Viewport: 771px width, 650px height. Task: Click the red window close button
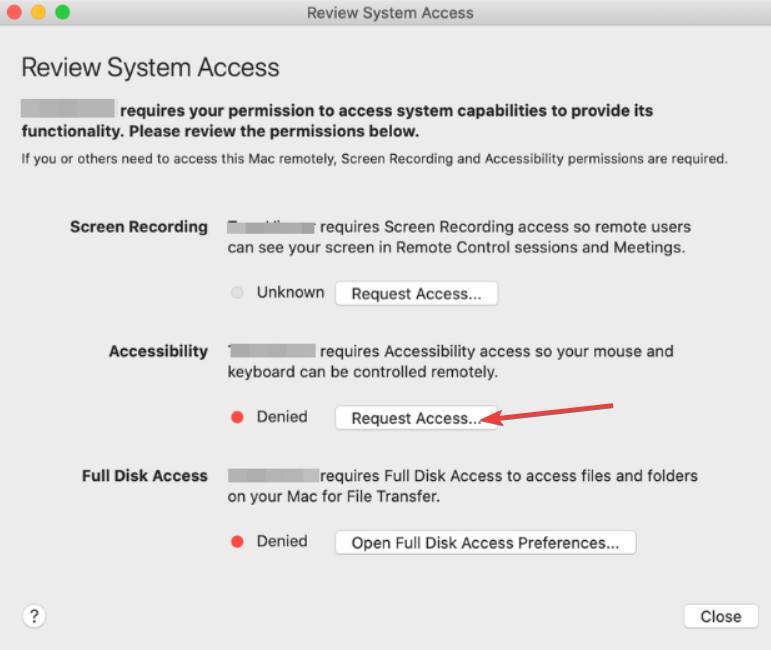coord(14,12)
